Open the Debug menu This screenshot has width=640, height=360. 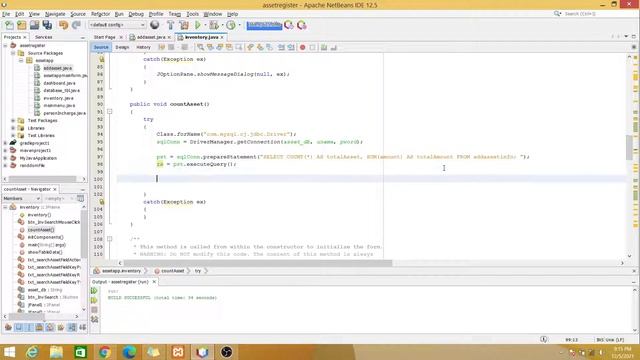[136, 14]
